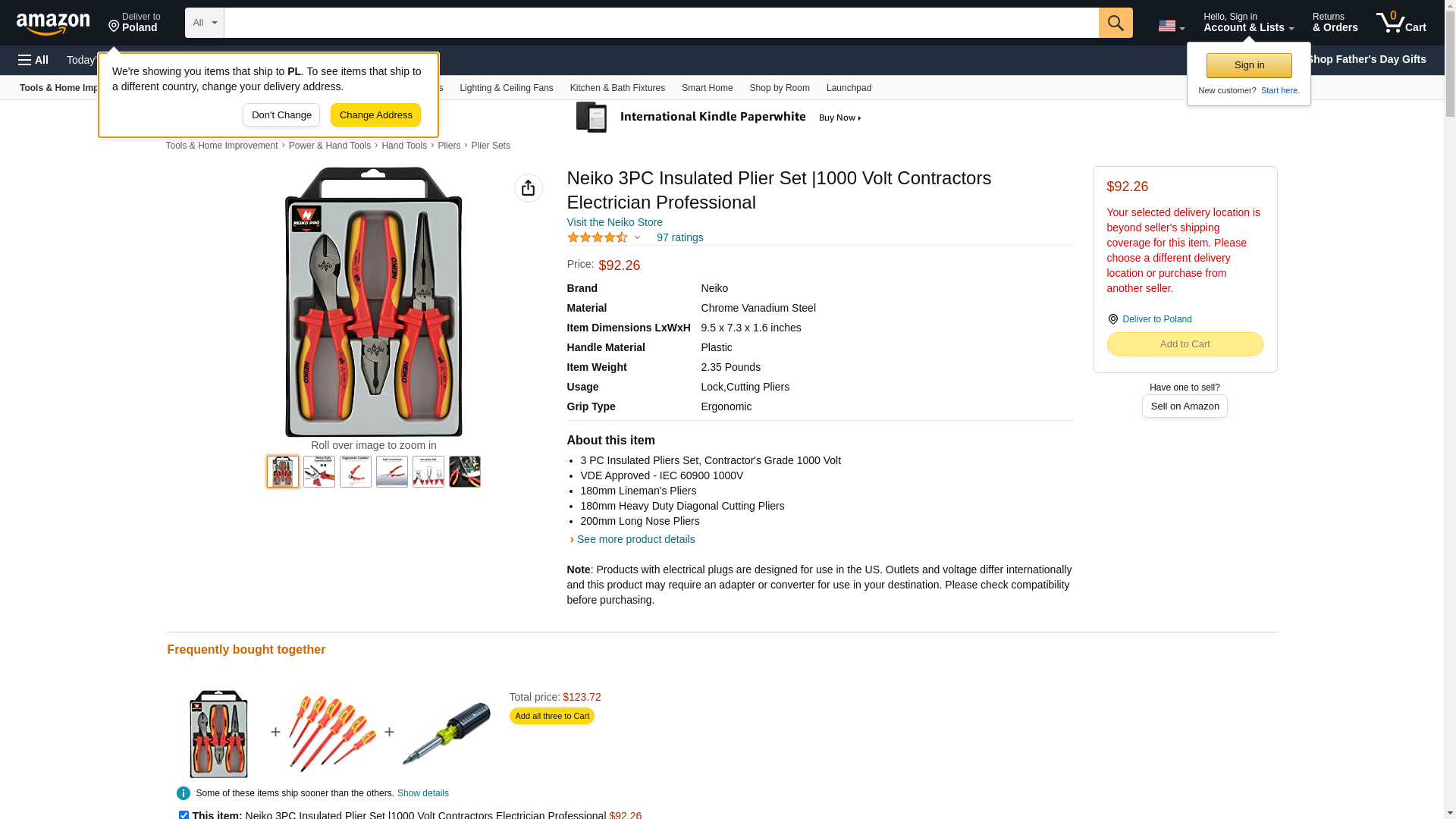Click the share icon beside product image
The width and height of the screenshot is (1456, 819).
coord(528,188)
